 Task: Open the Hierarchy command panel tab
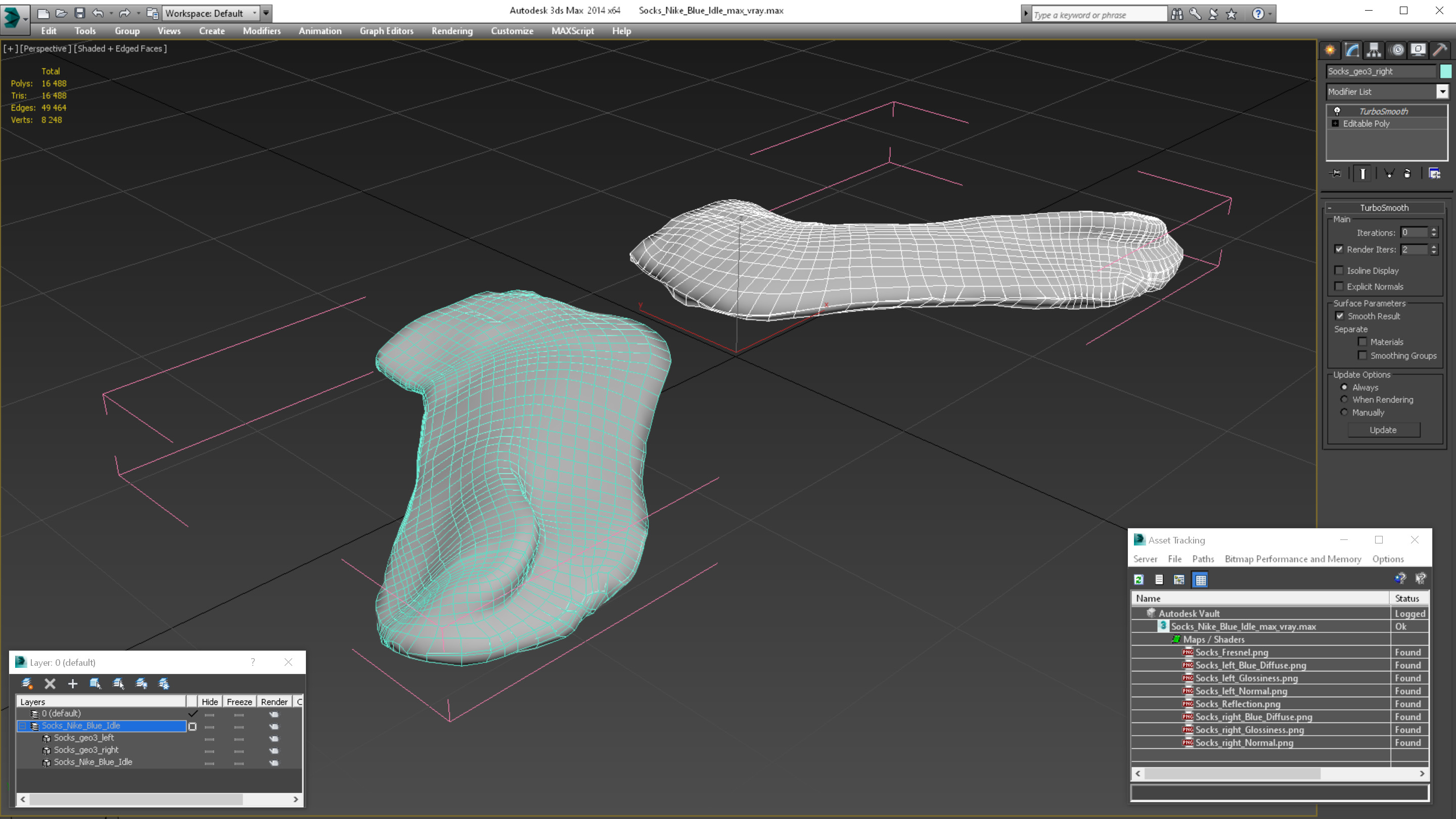[1374, 50]
